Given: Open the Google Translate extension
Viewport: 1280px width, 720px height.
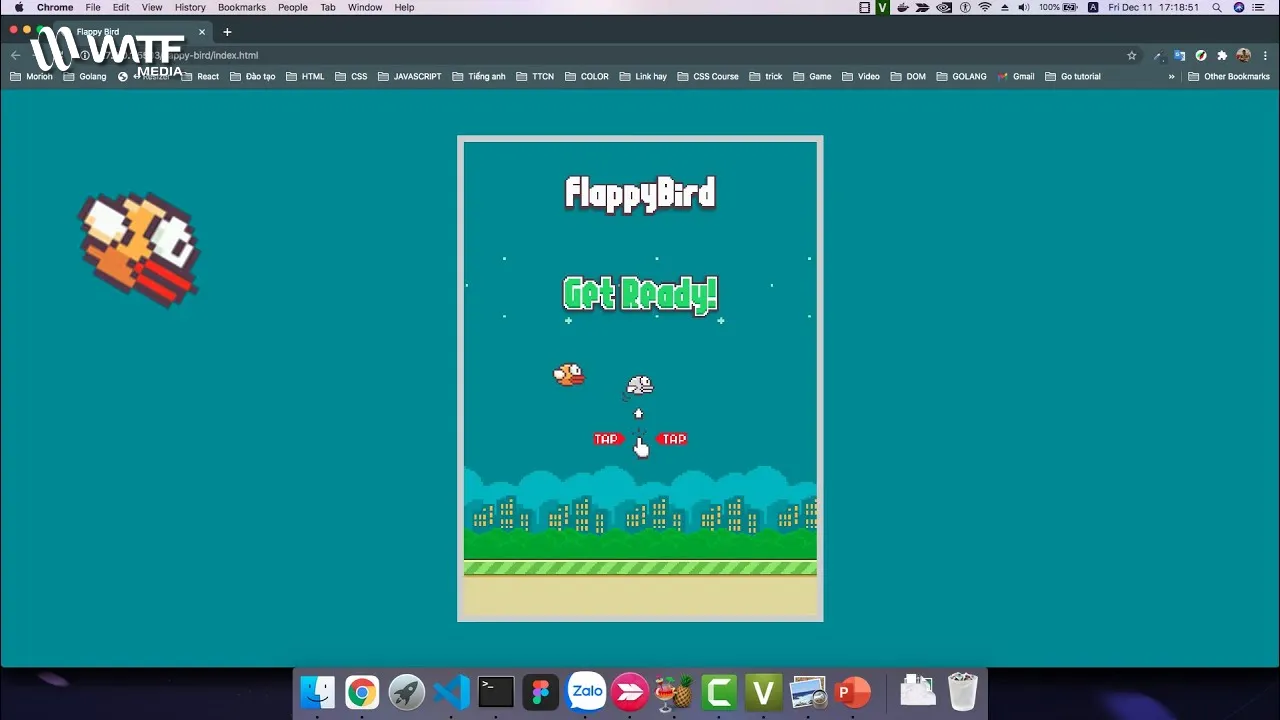Looking at the screenshot, I should click(x=1180, y=56).
